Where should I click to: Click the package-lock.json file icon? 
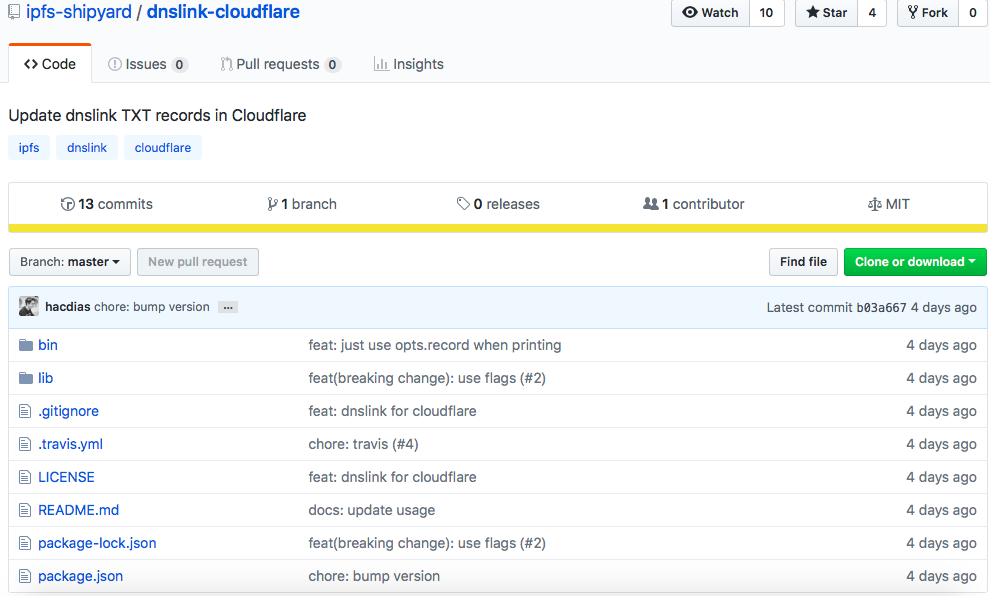coord(25,543)
